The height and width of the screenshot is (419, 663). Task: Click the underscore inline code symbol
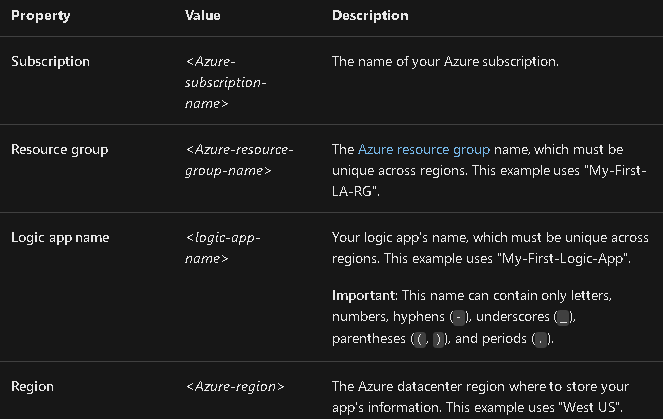565,318
